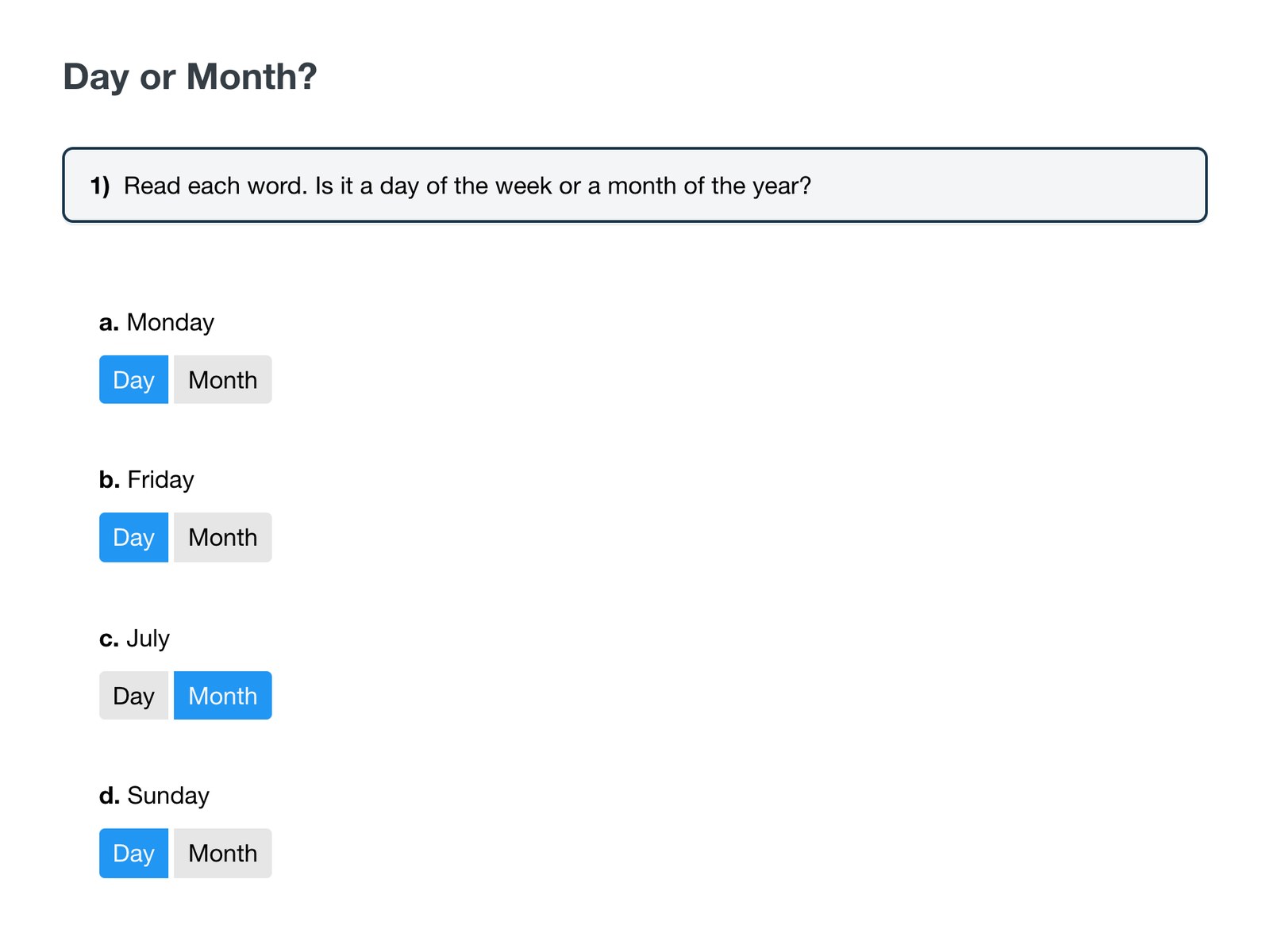Click the word Monday

171,322
